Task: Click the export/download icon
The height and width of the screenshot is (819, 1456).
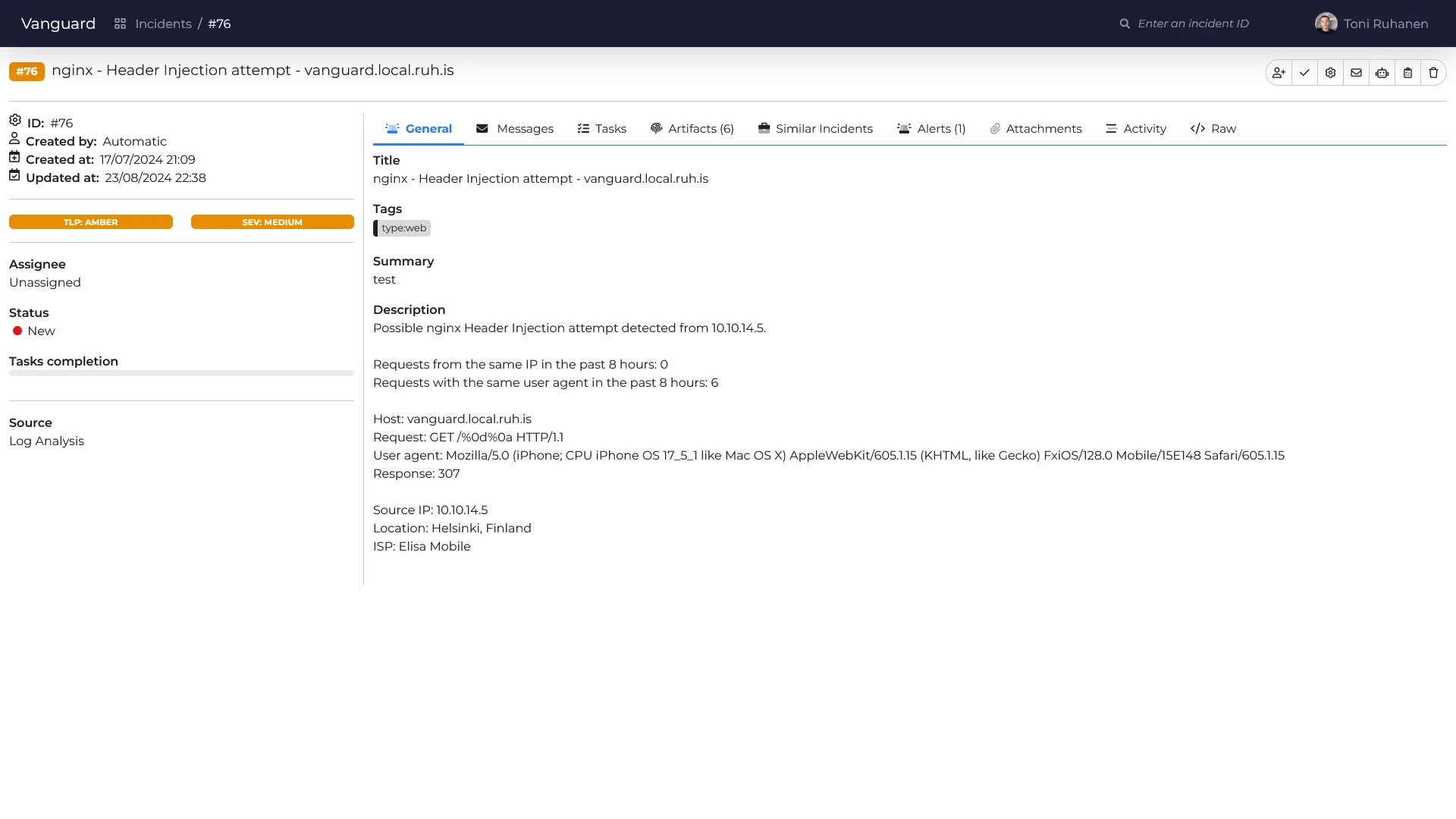Action: click(x=1408, y=72)
